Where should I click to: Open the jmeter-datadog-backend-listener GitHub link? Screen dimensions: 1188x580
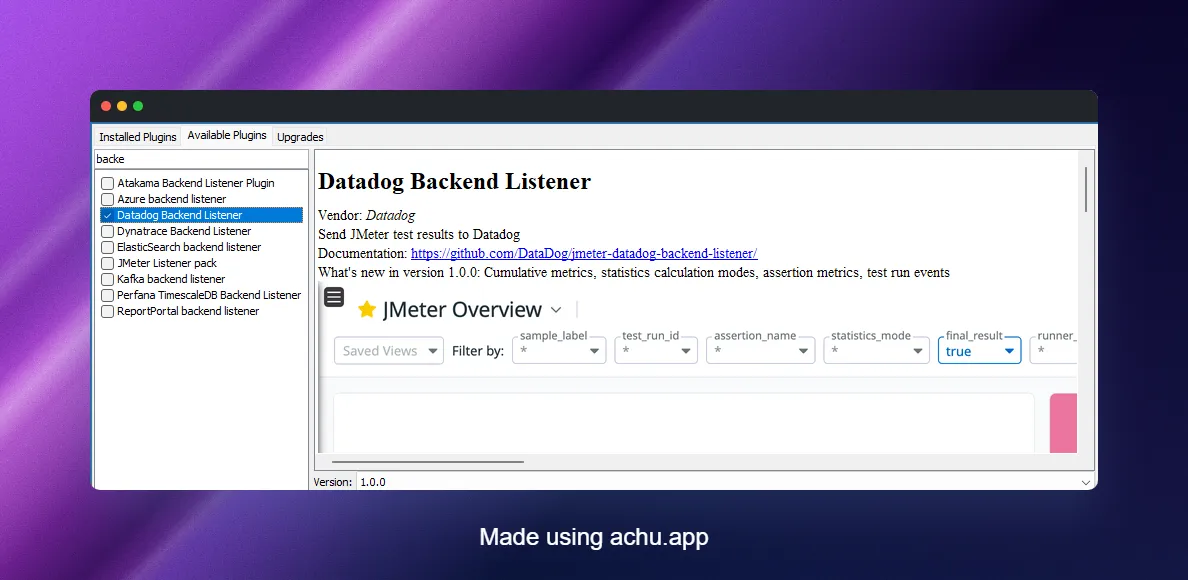click(584, 253)
